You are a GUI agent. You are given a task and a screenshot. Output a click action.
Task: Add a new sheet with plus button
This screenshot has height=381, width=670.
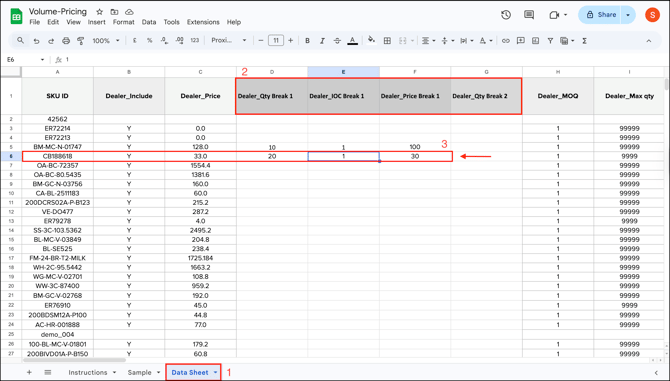(29, 372)
